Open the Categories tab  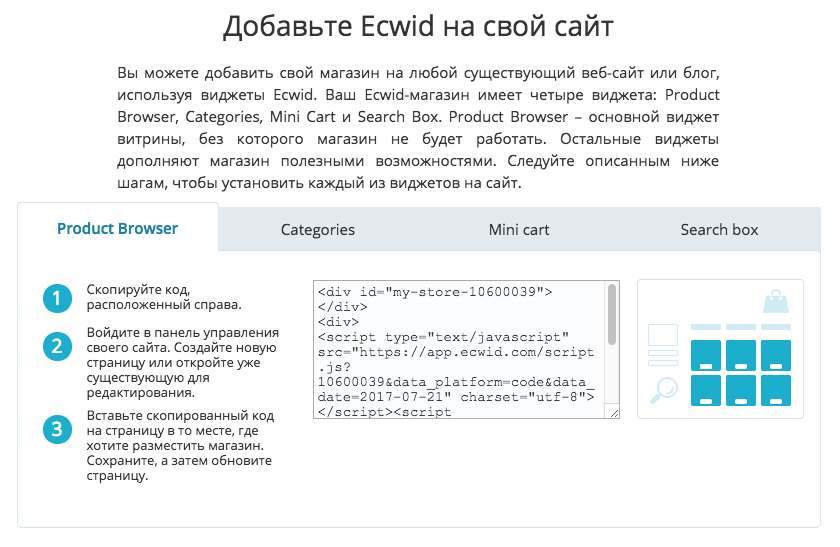(318, 230)
